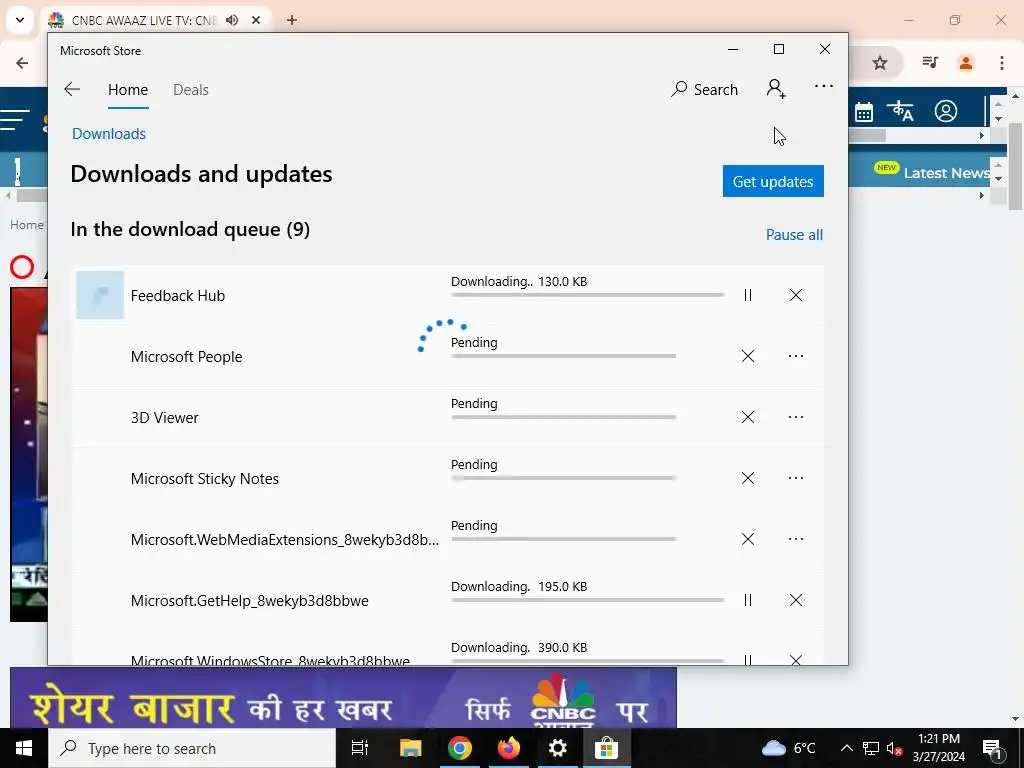1024x768 pixels.
Task: Open File Explorer from the taskbar
Action: click(410, 748)
